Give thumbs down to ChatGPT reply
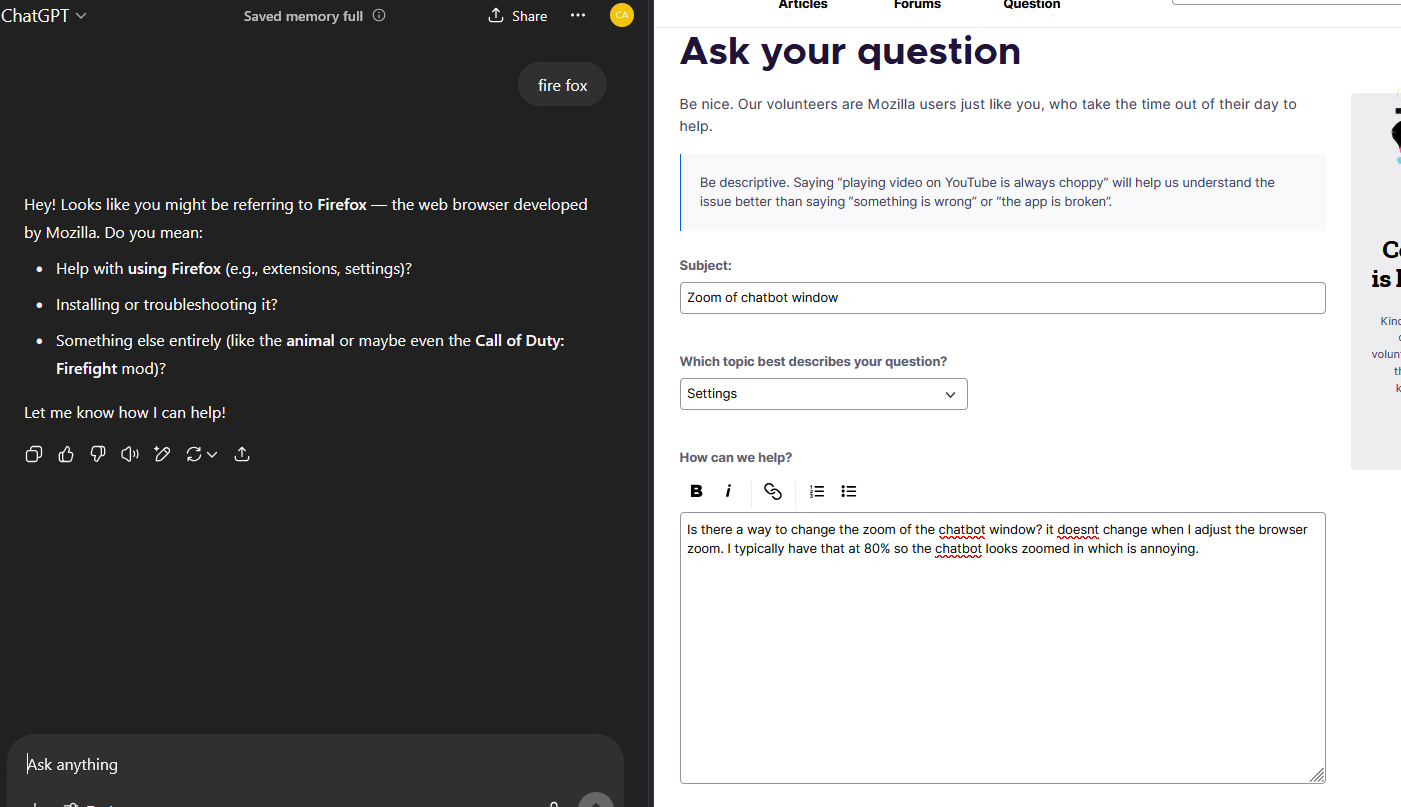This screenshot has width=1401, height=807. [98, 454]
